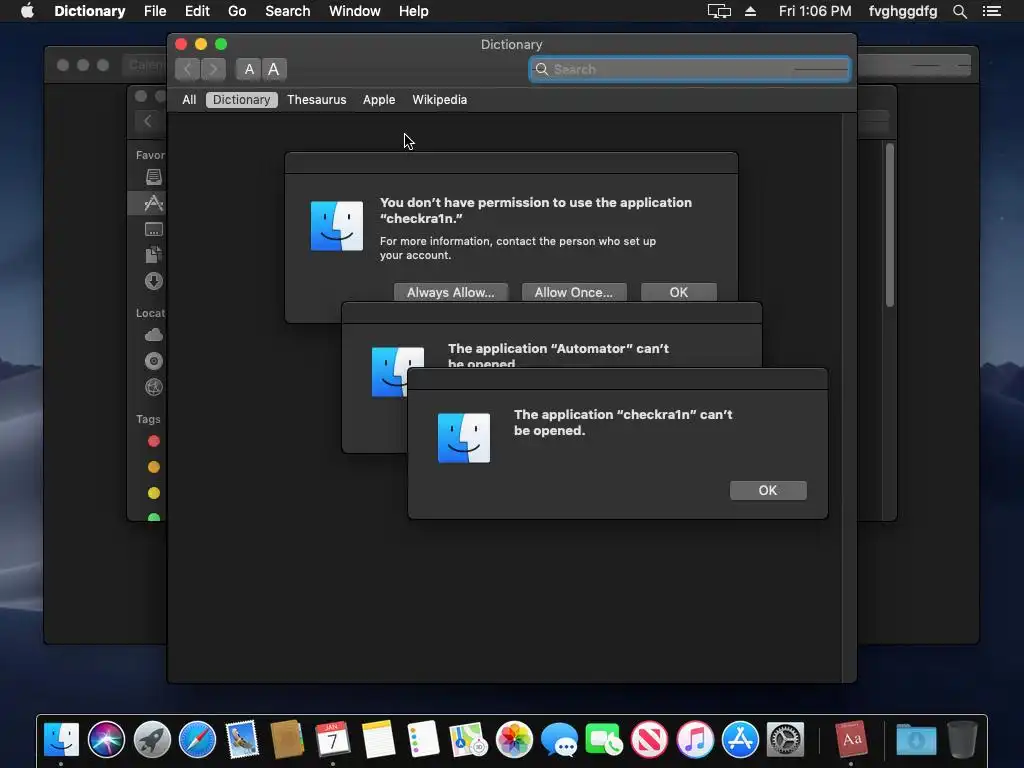Open Messages icon in Dock
This screenshot has height=768, width=1024.
(559, 739)
